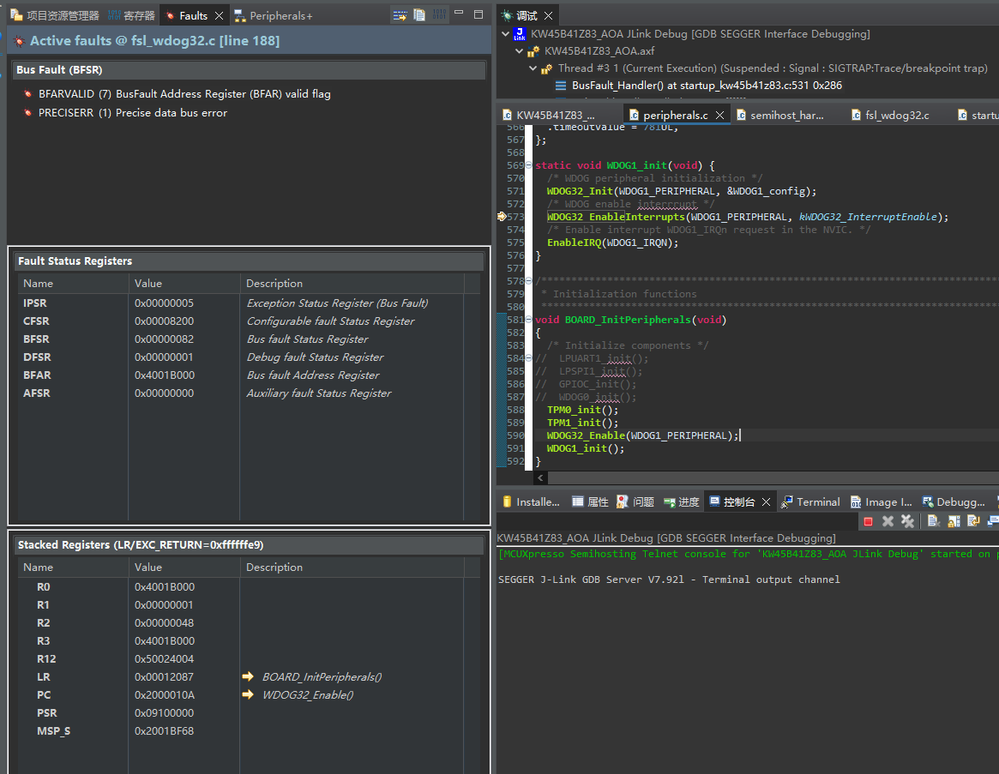The image size is (999, 774).
Task: Close the Faults tab
Action: (x=219, y=16)
